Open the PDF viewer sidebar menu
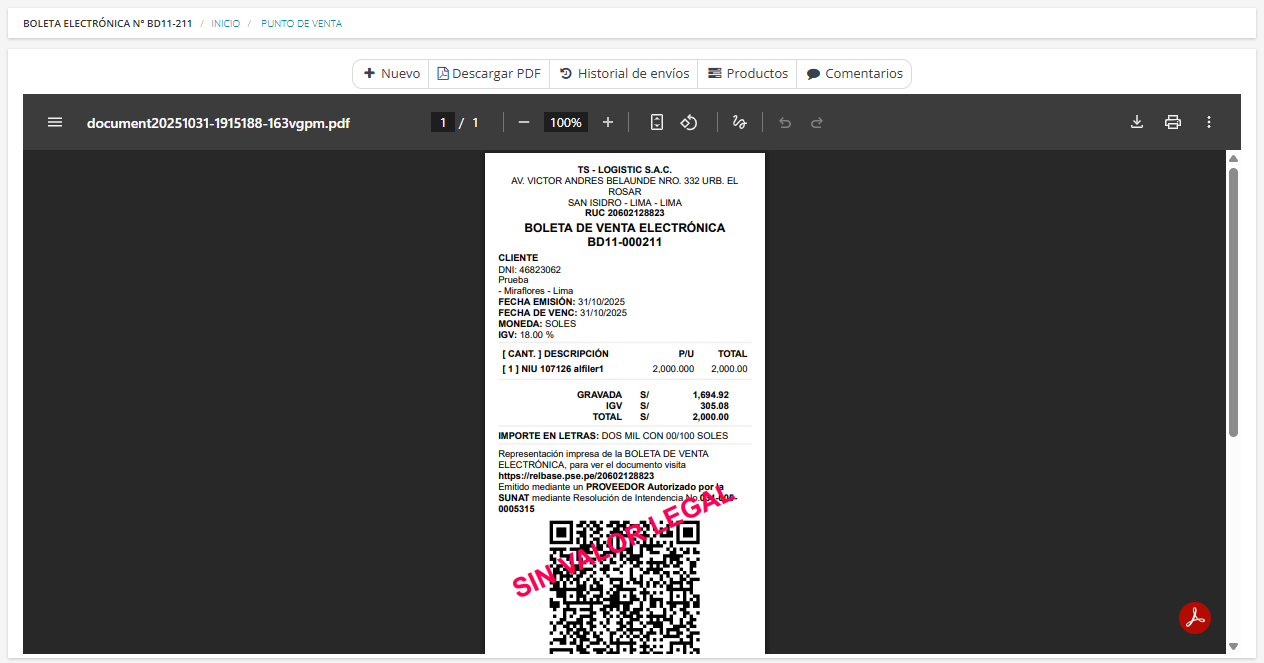Screen dimensions: 1264x663 (x=55, y=122)
